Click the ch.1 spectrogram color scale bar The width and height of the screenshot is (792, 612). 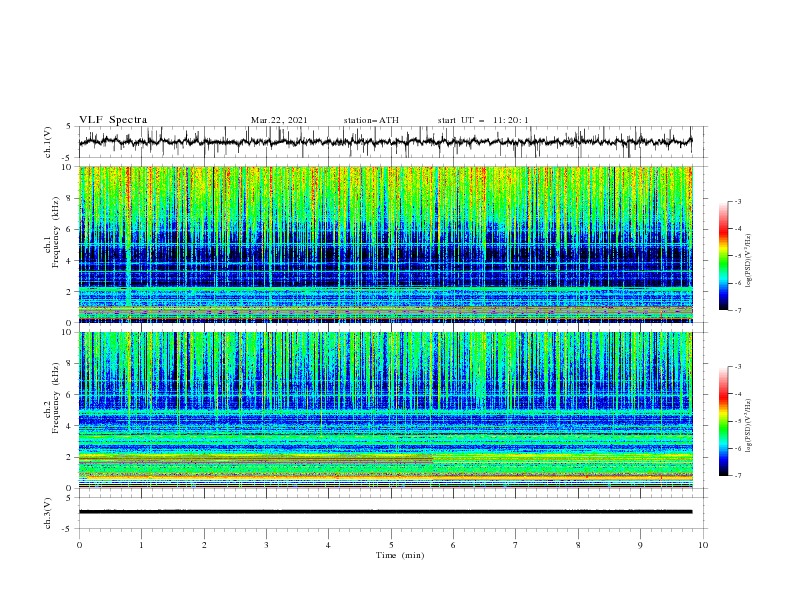click(724, 256)
